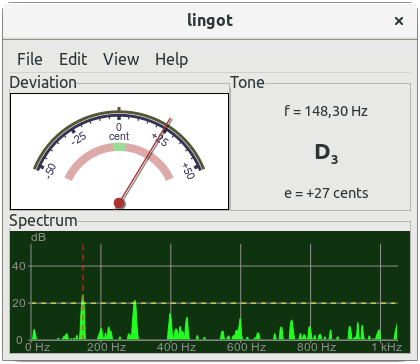Open the Edit menu
The height and width of the screenshot is (364, 420).
coord(73,59)
